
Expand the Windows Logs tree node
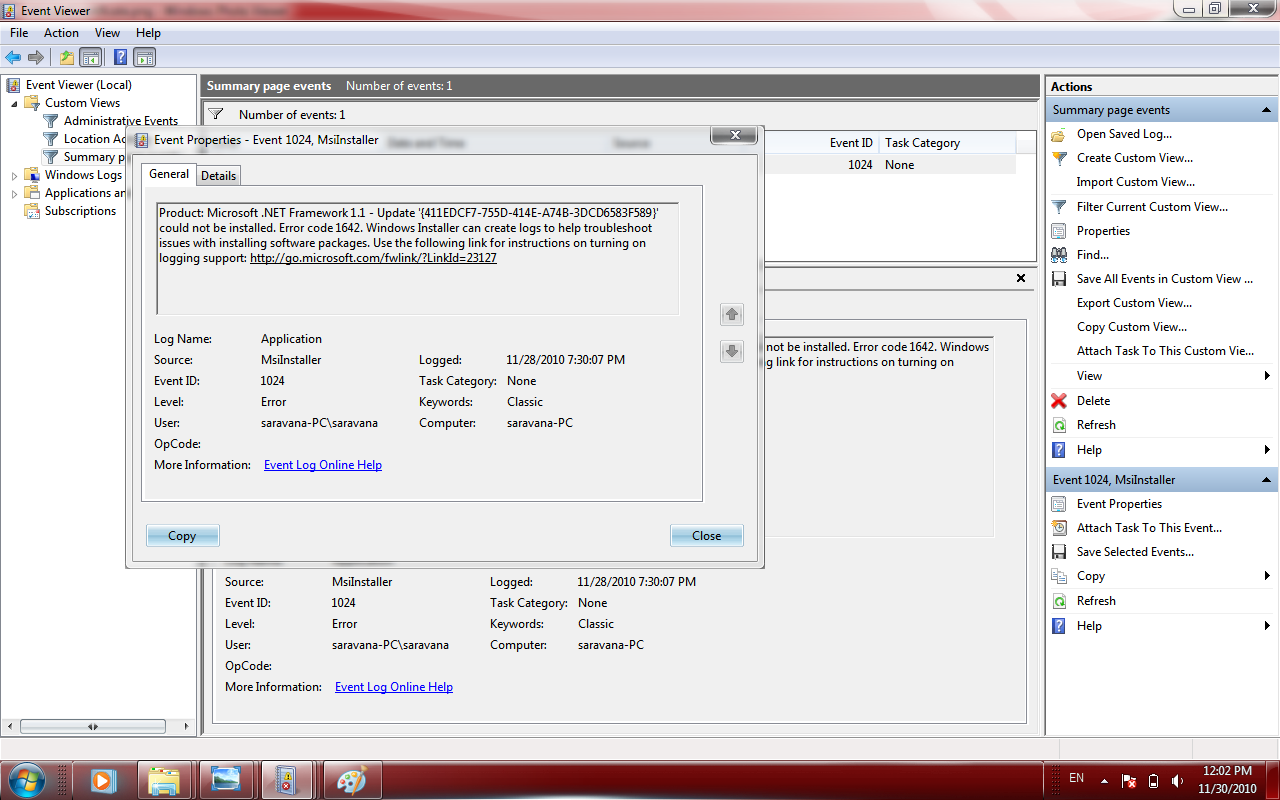14,175
